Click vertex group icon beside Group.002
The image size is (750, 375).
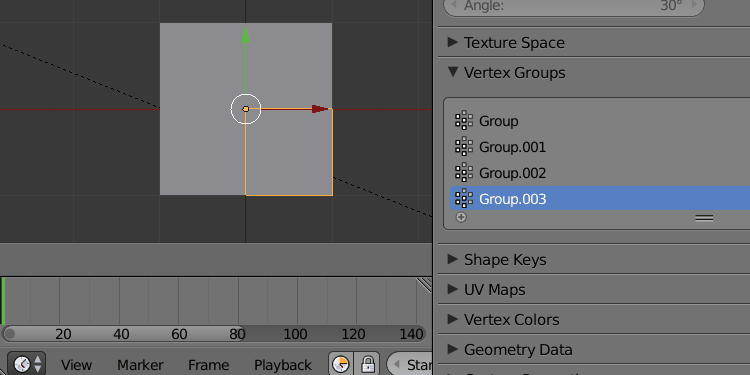463,172
